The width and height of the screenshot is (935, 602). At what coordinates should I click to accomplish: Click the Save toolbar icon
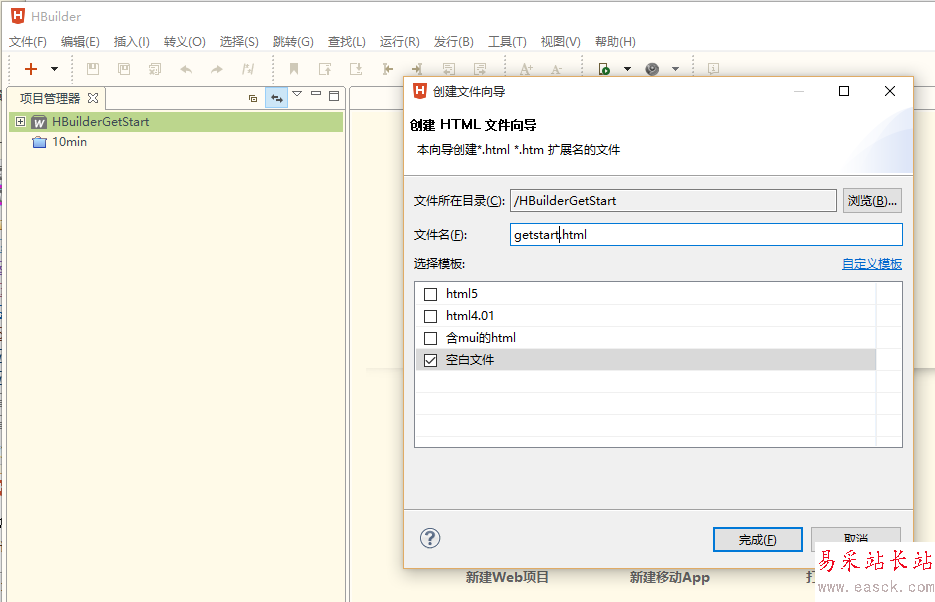(93, 69)
